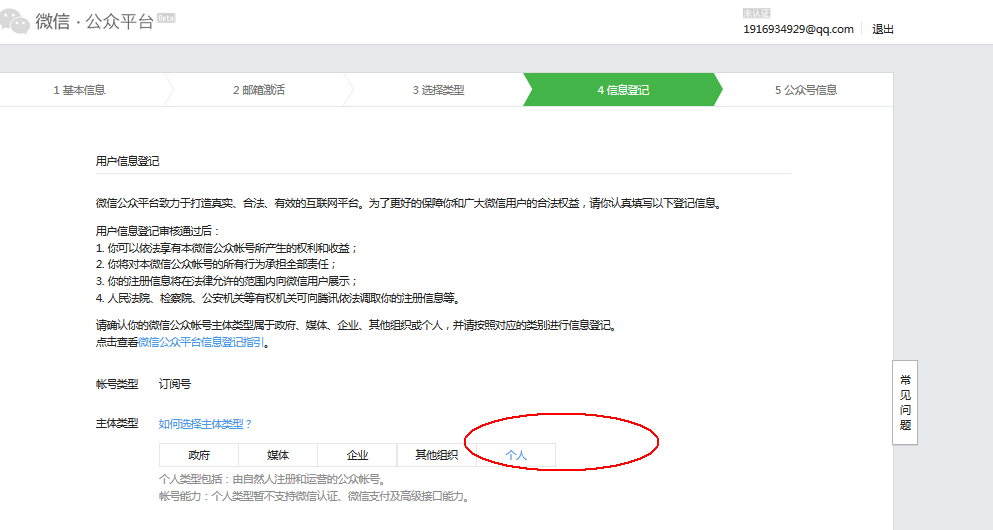Image resolution: width=993 pixels, height=530 pixels.
Task: Click the WeChat chat-bubble logo icon
Action: [14, 23]
